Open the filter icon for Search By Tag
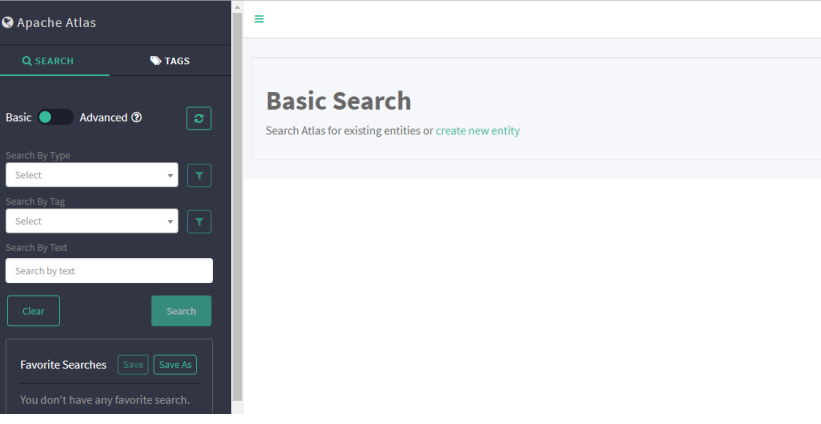The height and width of the screenshot is (424, 821). point(199,221)
